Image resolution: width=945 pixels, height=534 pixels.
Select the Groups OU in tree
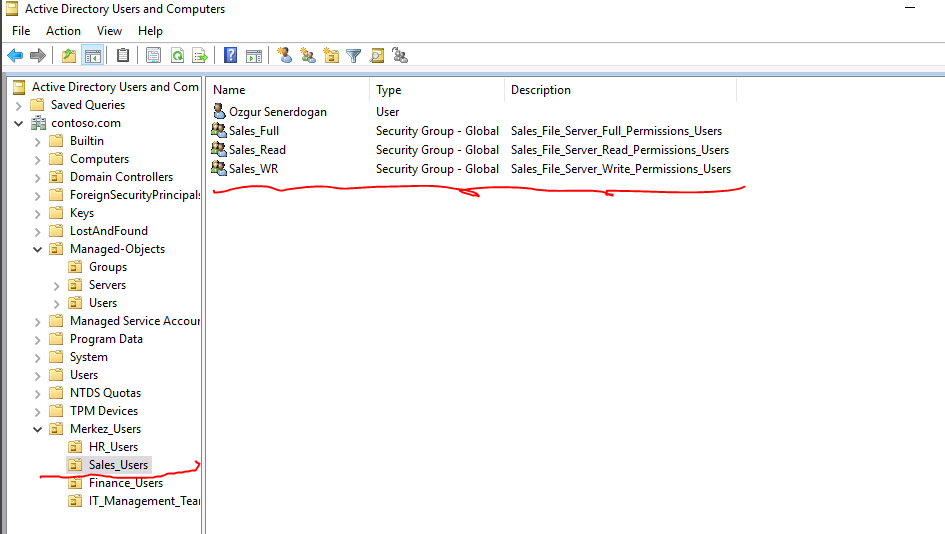pyautogui.click(x=108, y=266)
